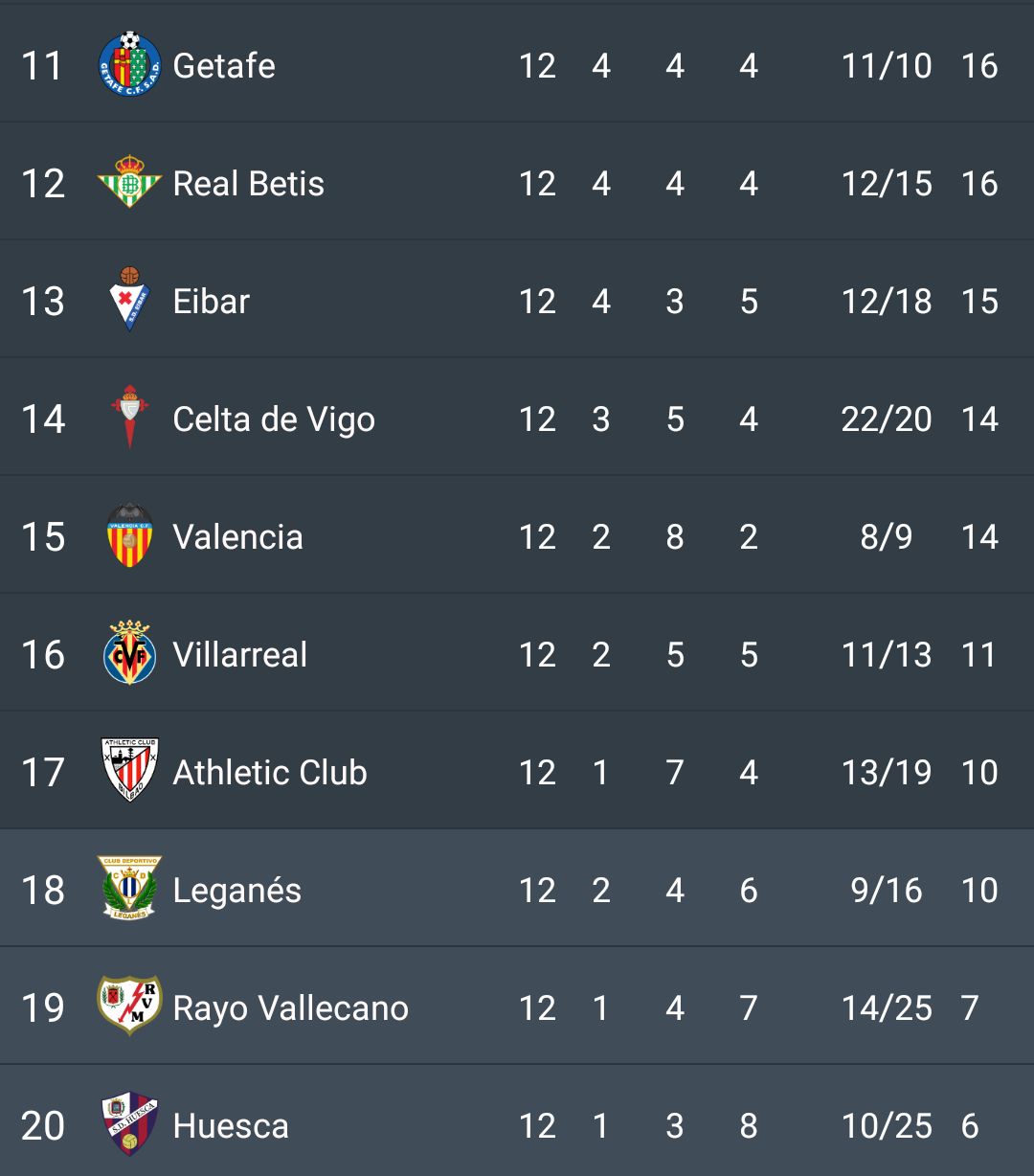Screen dimensions: 1034x1176
Task: Tap the Real Betis crest icon
Action: pyautogui.click(x=129, y=183)
